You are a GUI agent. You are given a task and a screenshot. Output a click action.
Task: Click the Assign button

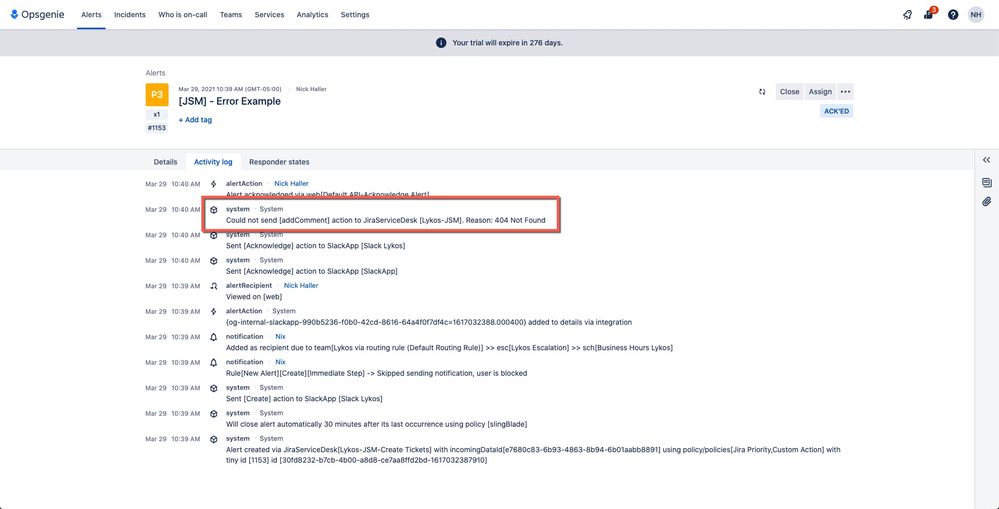click(x=820, y=92)
